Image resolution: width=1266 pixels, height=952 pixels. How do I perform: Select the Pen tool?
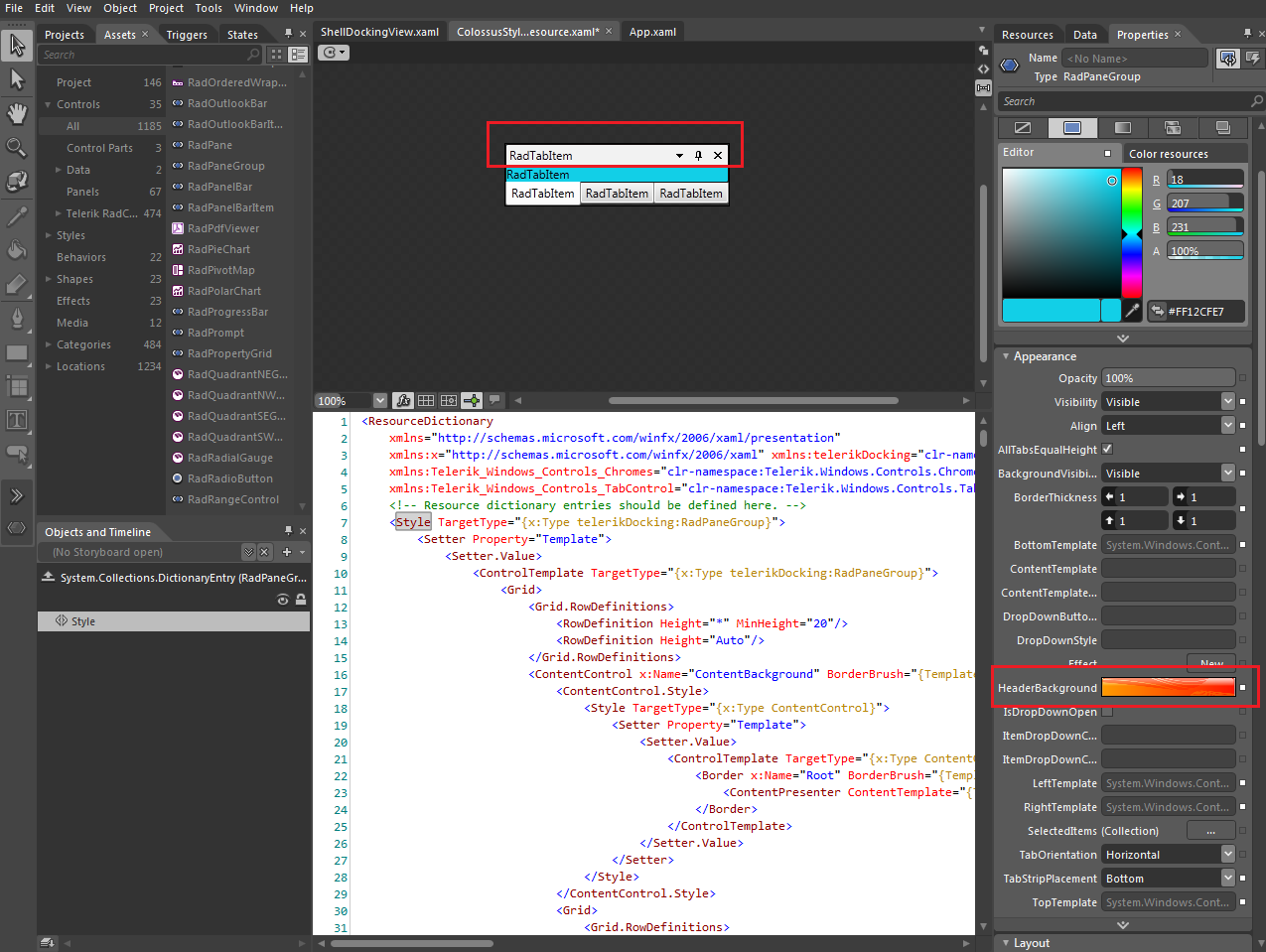click(x=17, y=318)
